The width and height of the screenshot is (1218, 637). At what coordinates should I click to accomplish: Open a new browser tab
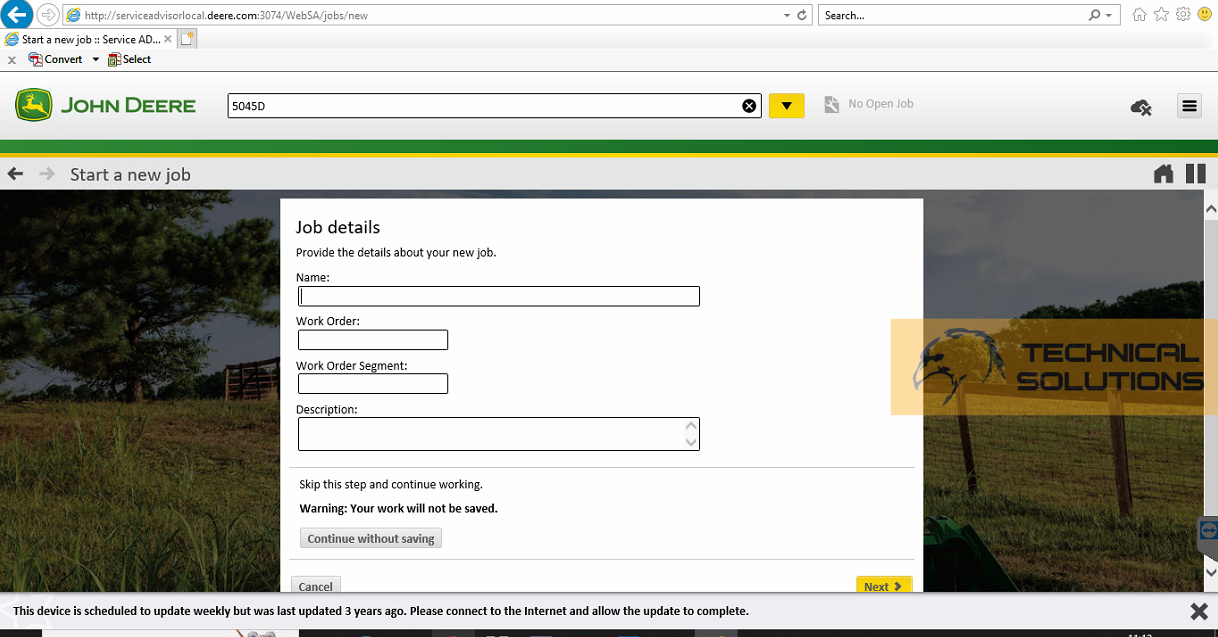(x=185, y=38)
